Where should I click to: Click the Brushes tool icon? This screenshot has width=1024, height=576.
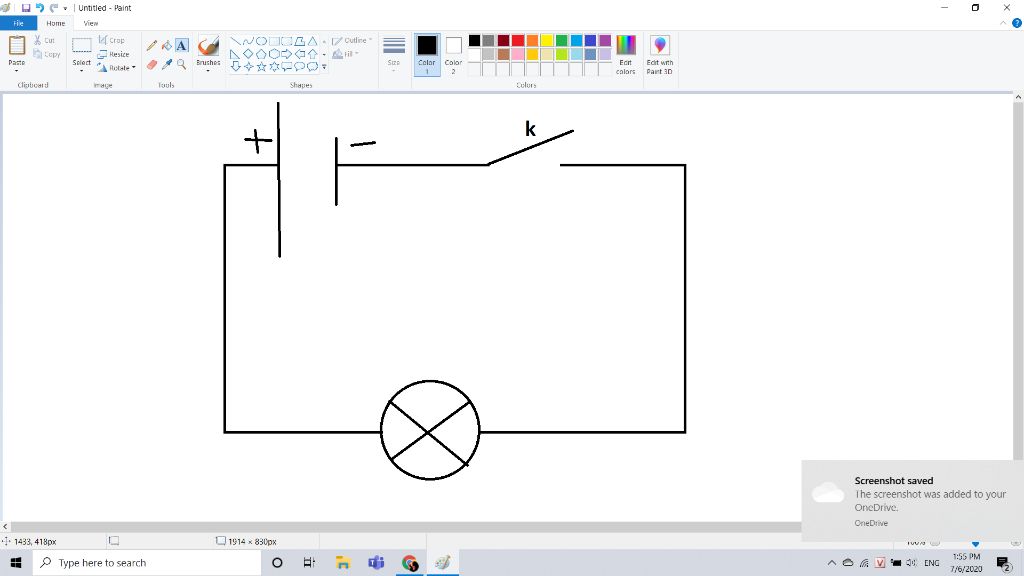(x=208, y=46)
